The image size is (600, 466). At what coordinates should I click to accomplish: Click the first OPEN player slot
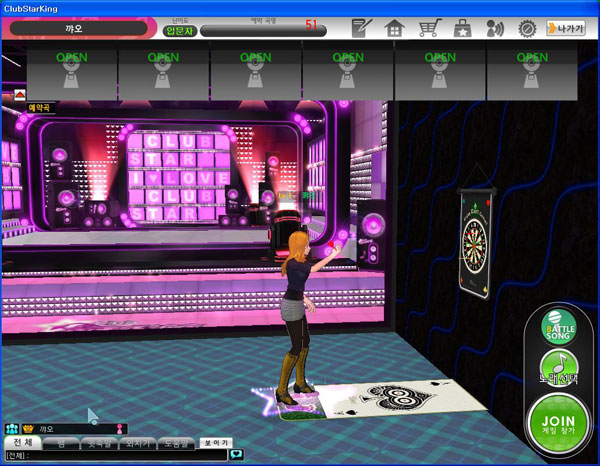(x=71, y=71)
